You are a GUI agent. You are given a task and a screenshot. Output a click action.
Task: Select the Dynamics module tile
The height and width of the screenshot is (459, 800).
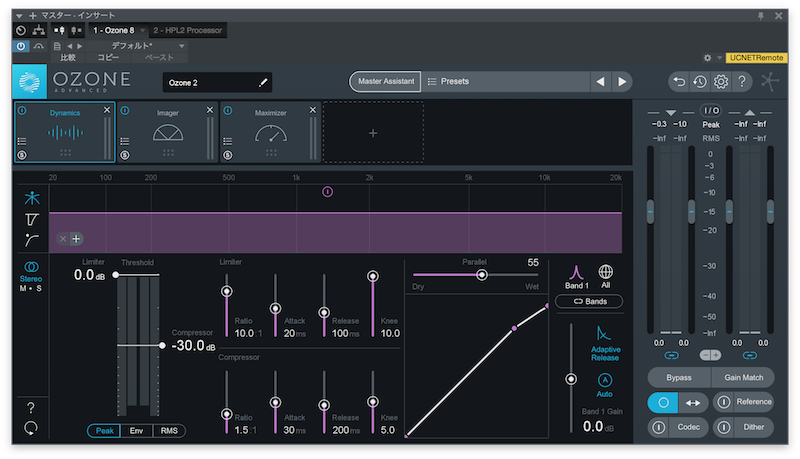(x=64, y=132)
